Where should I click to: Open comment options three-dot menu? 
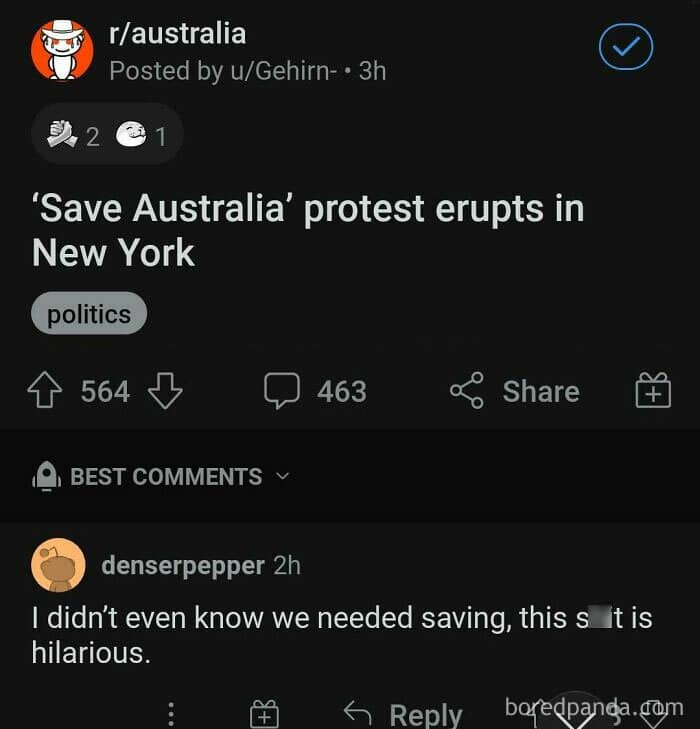171,714
